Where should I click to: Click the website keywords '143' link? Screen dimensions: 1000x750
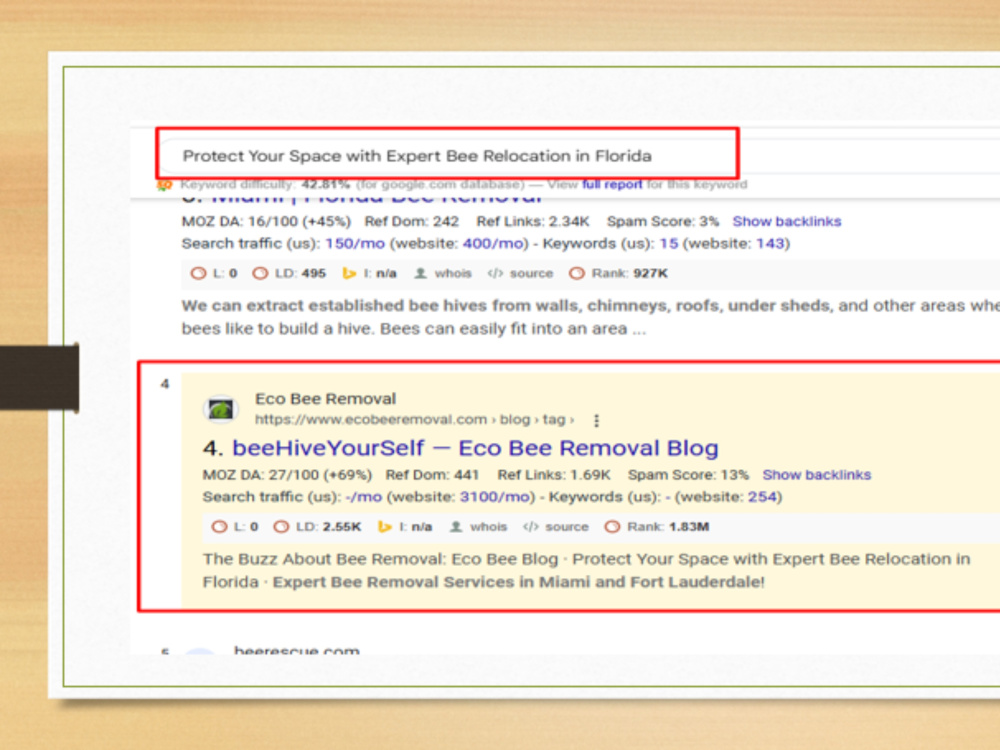pos(770,244)
